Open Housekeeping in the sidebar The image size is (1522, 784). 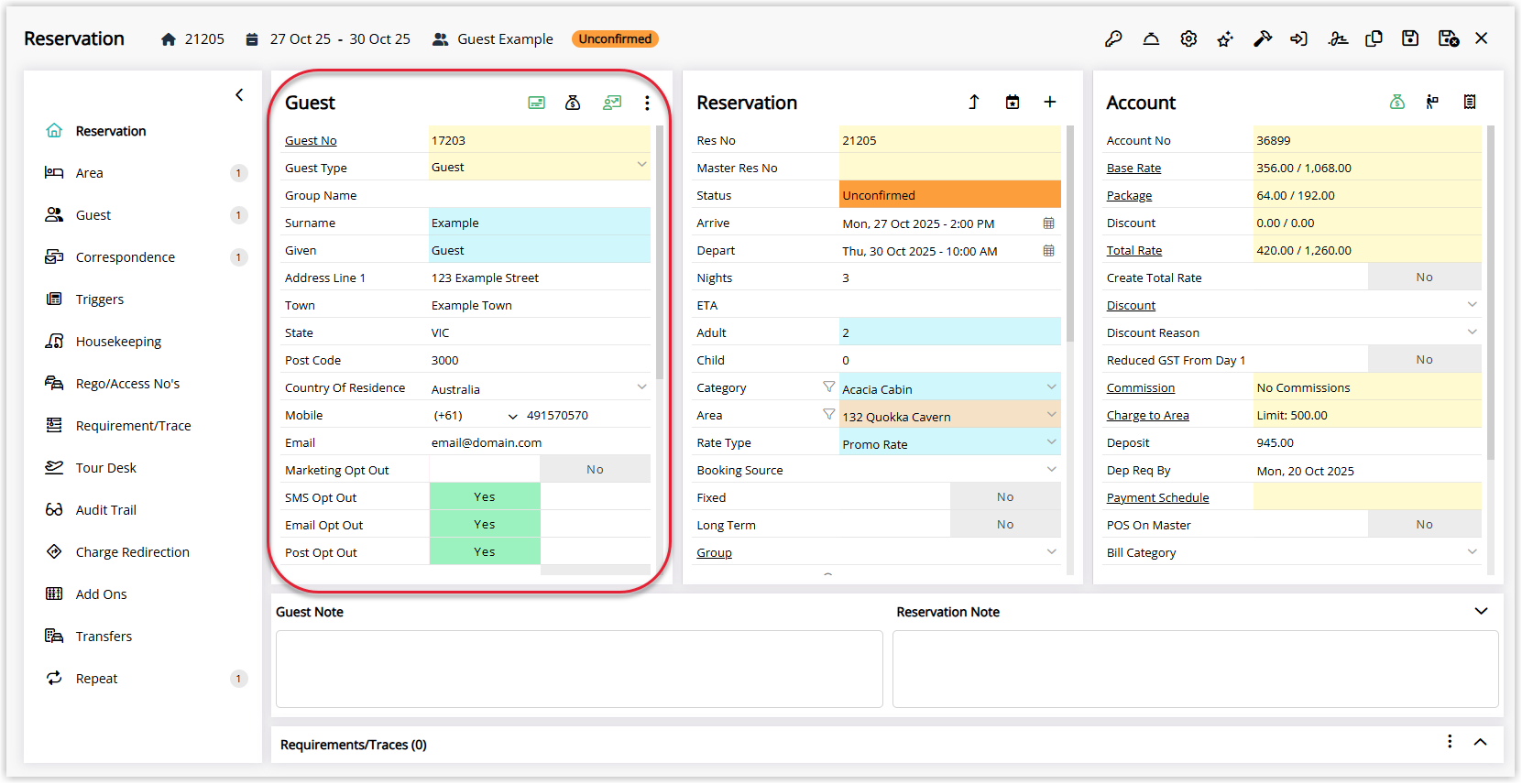click(145, 342)
